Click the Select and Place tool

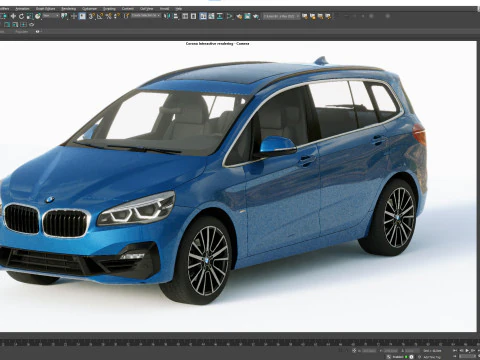pos(38,16)
